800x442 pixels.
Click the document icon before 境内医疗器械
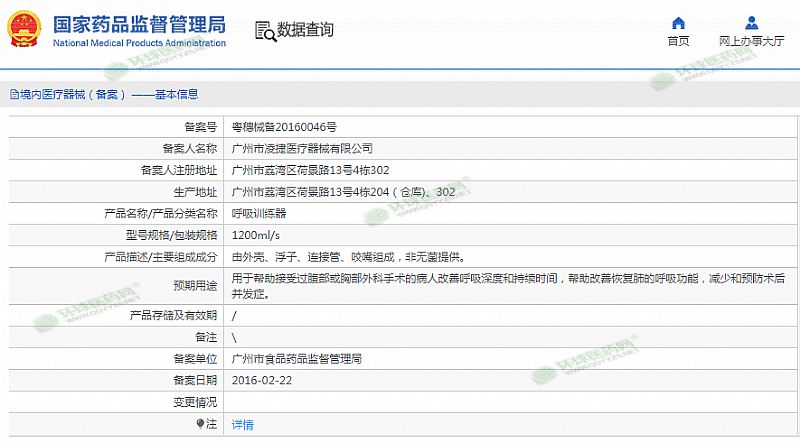click(13, 95)
